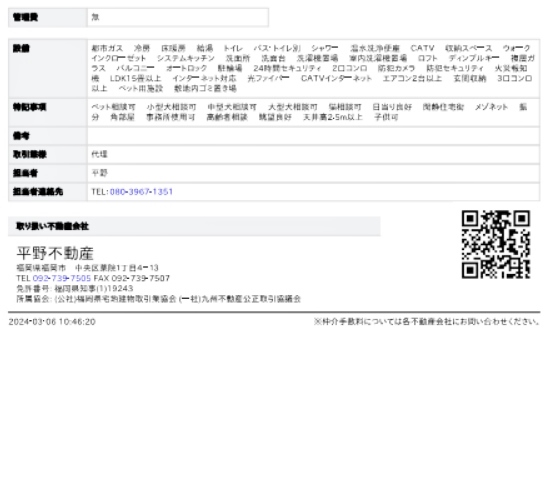
Task: Click the 管理費 value field showing 無
Action: tap(178, 17)
